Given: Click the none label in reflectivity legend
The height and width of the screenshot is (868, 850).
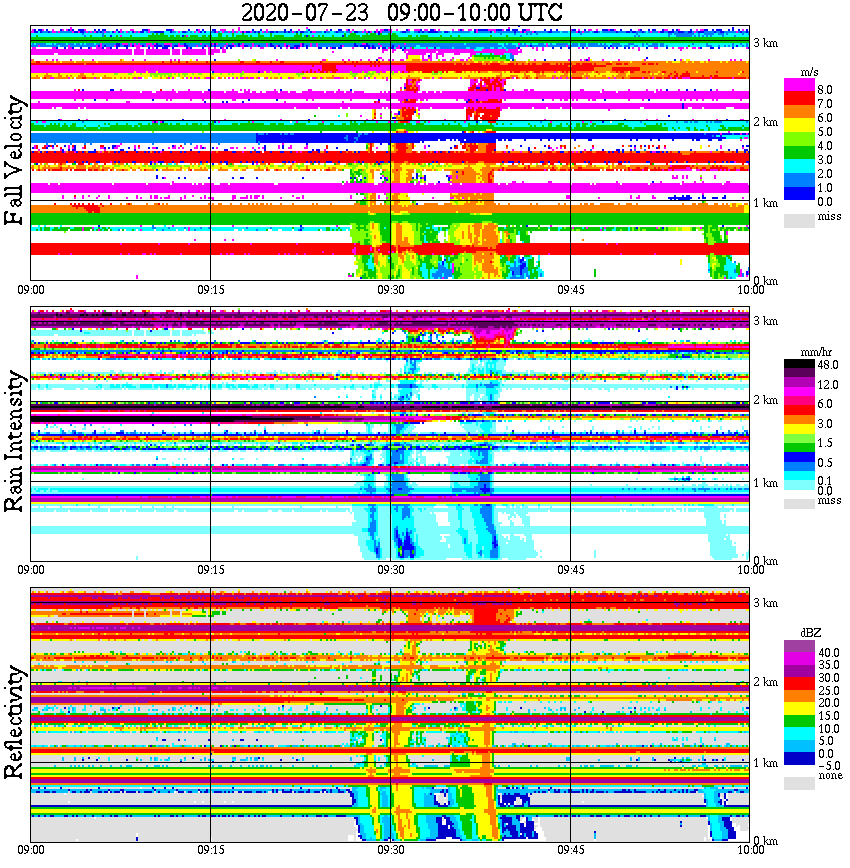Looking at the screenshot, I should 830,776.
